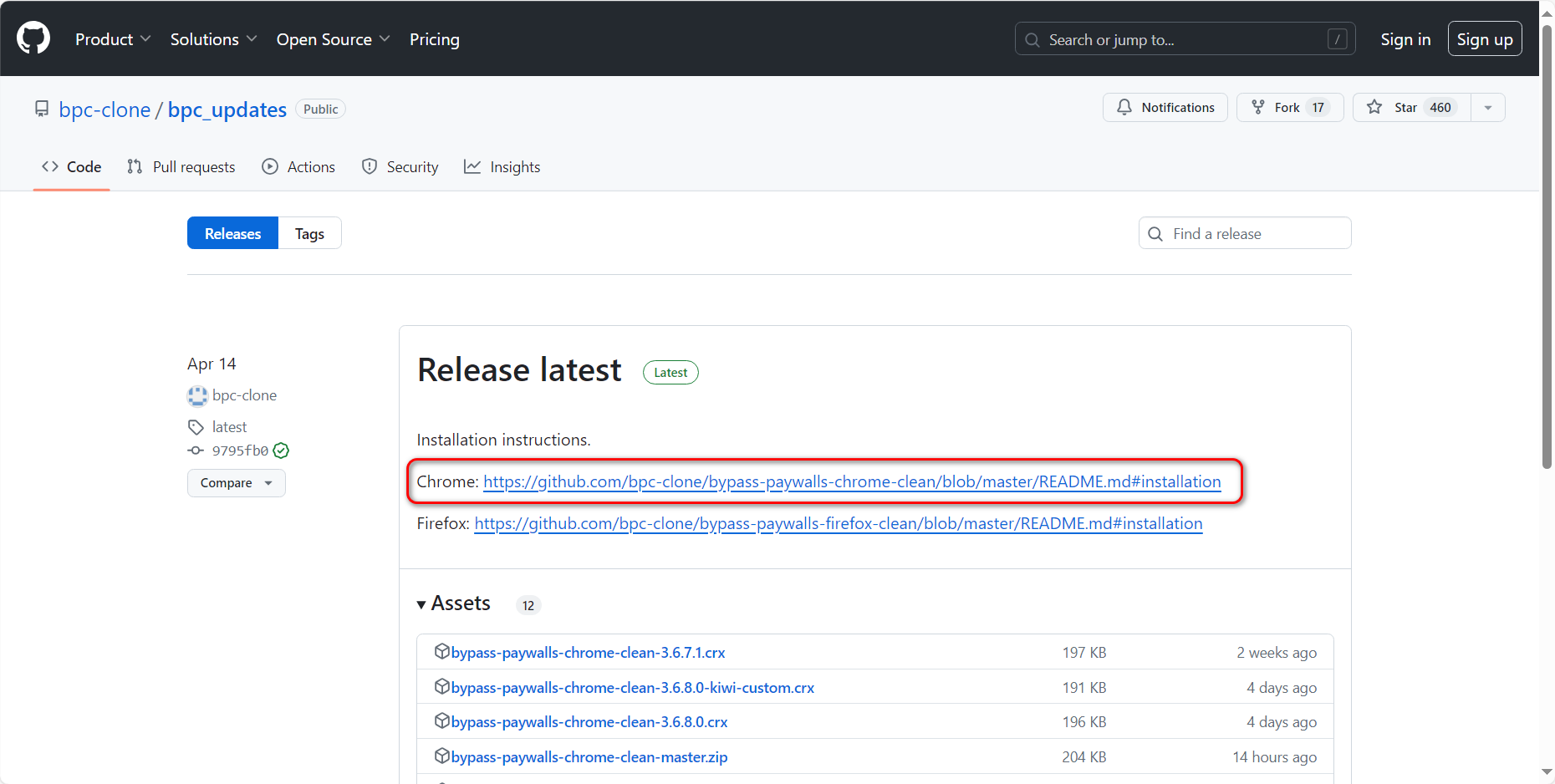Viewport: 1555px width, 784px height.
Task: Click the GitHub Octocat logo
Action: point(33,38)
